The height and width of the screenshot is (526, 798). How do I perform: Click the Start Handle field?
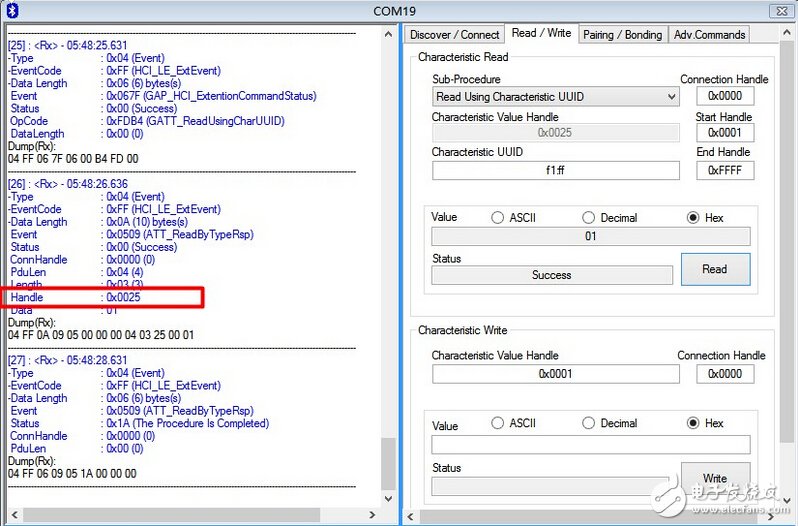725,133
